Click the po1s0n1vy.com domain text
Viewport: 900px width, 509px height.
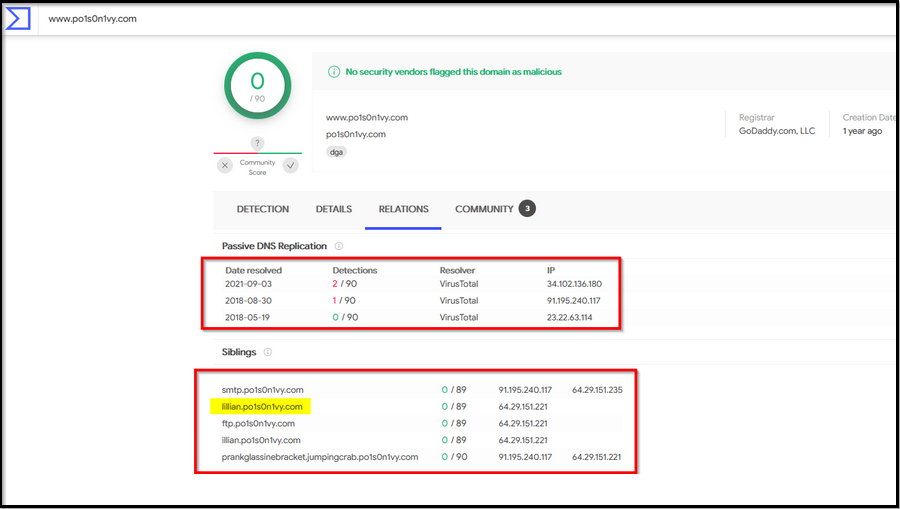click(x=356, y=134)
